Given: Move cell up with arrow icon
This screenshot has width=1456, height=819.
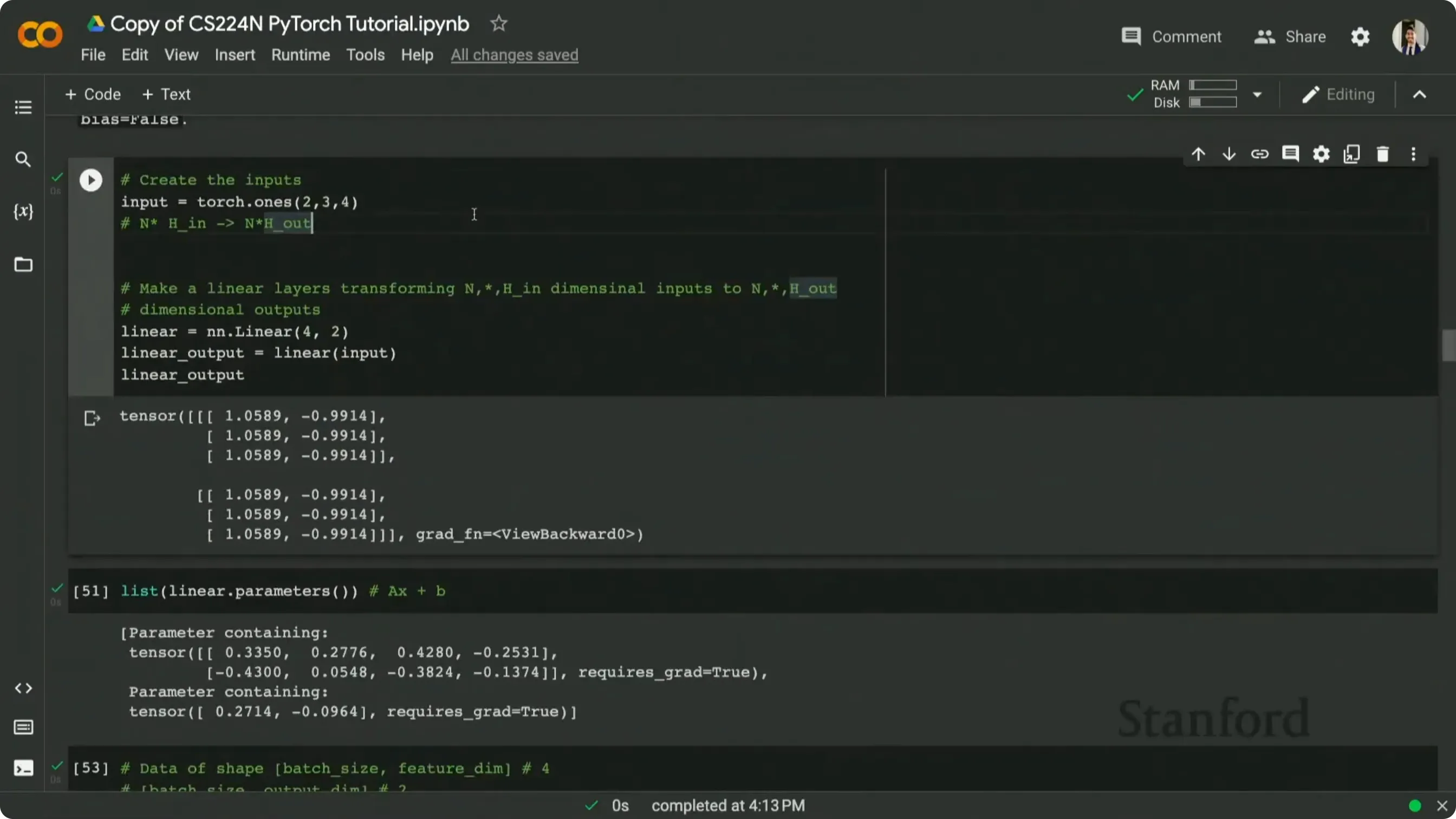Looking at the screenshot, I should (x=1198, y=154).
